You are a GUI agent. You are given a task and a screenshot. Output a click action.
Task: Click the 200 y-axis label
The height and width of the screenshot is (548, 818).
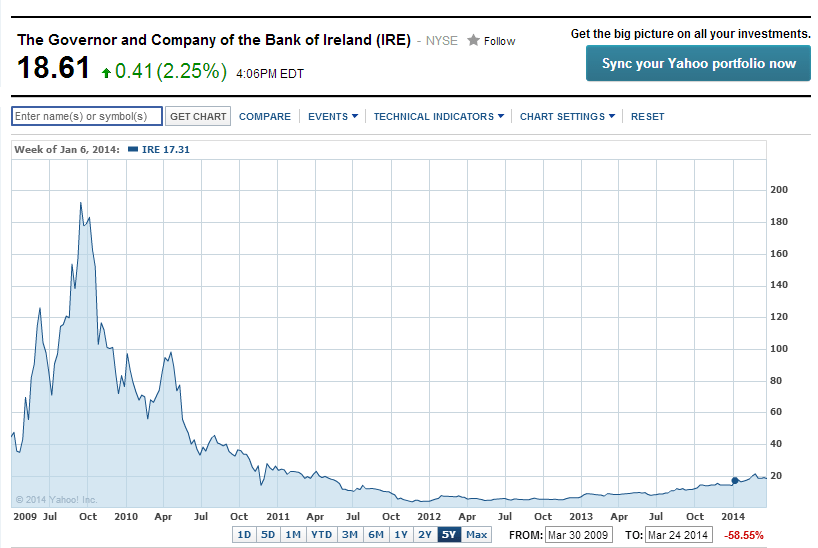[779, 190]
